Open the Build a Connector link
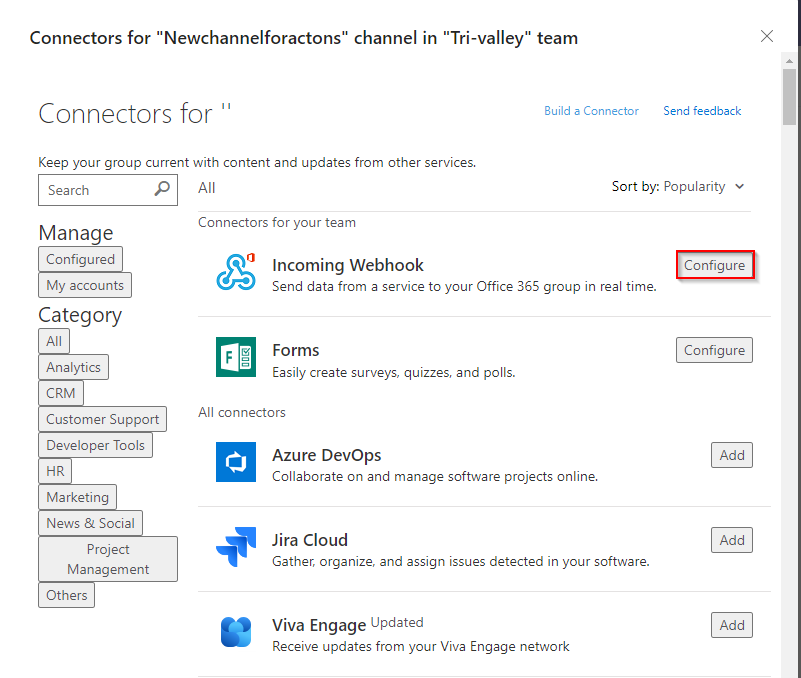This screenshot has height=678, width=801. point(591,111)
